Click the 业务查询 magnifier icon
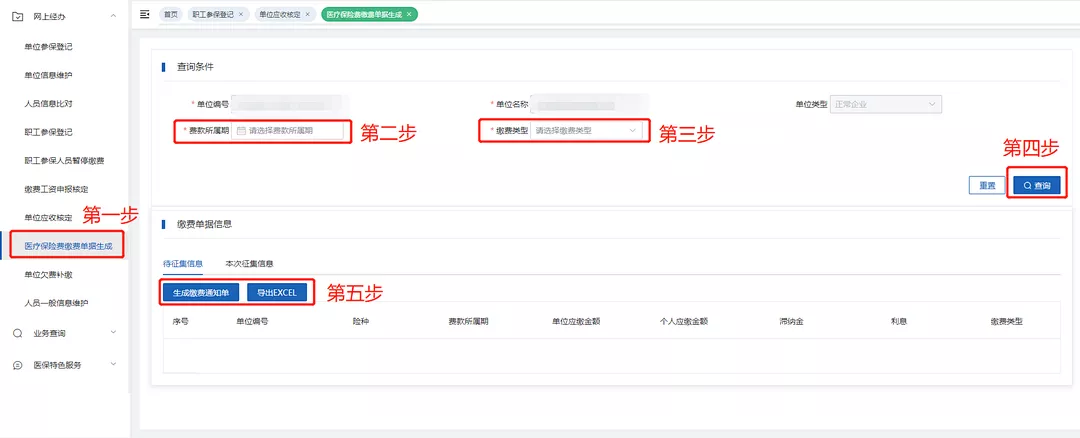This screenshot has height=438, width=1080. pos(17,332)
